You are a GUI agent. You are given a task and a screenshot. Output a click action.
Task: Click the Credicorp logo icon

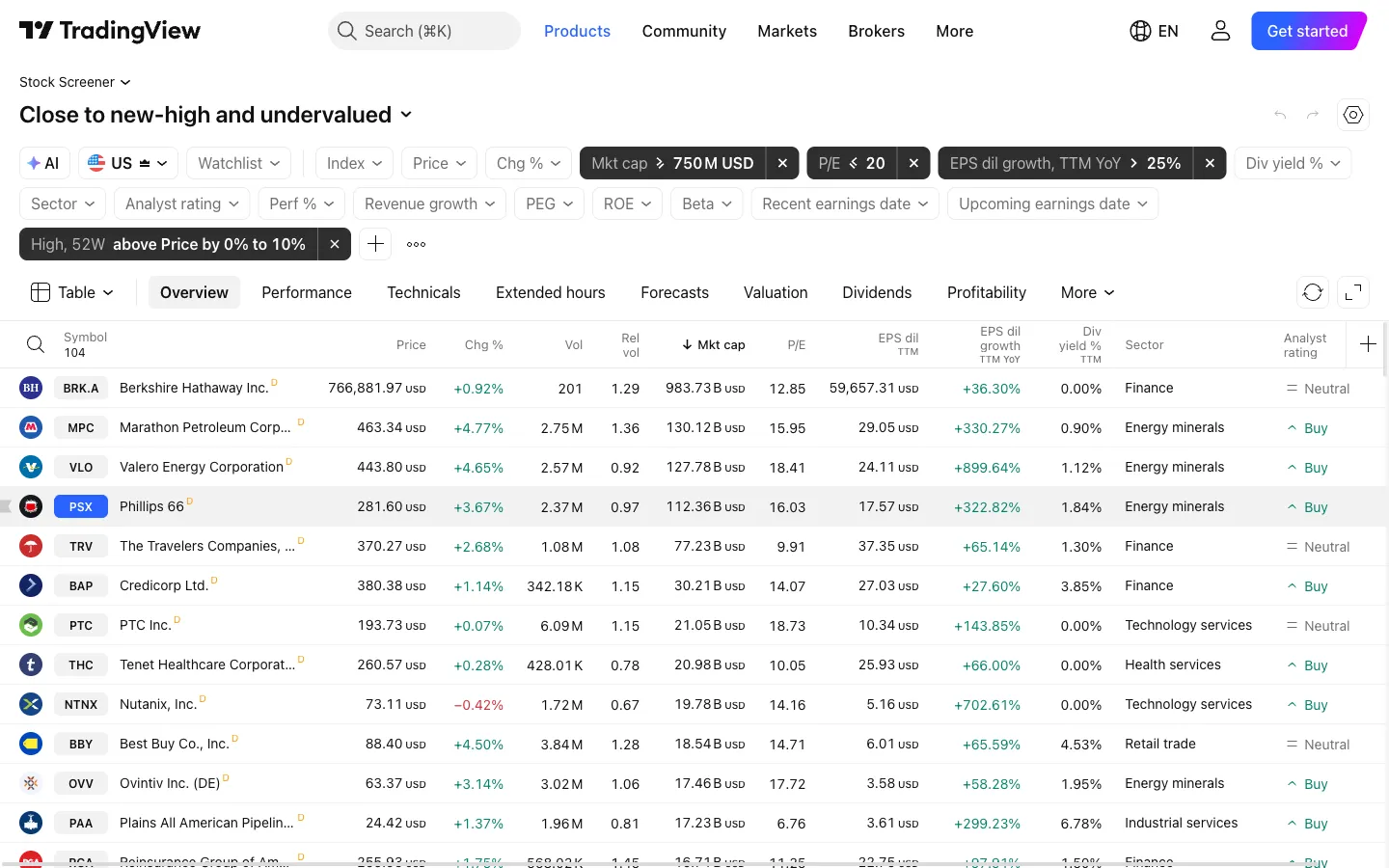[x=31, y=585]
